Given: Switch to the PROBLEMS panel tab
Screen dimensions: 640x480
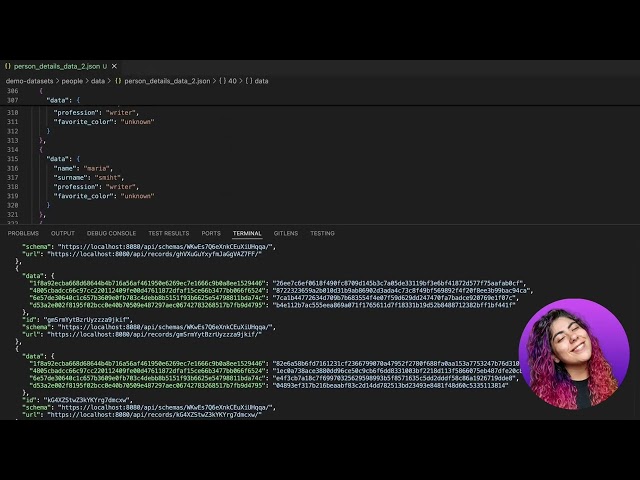Looking at the screenshot, I should tap(23, 233).
